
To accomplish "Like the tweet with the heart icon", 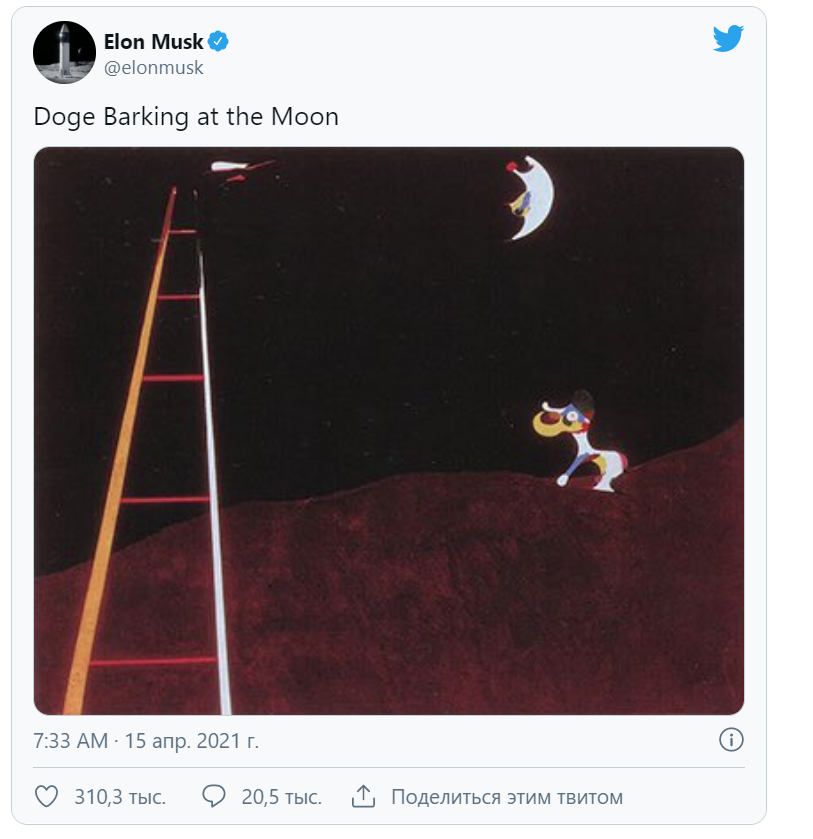I will point(46,797).
